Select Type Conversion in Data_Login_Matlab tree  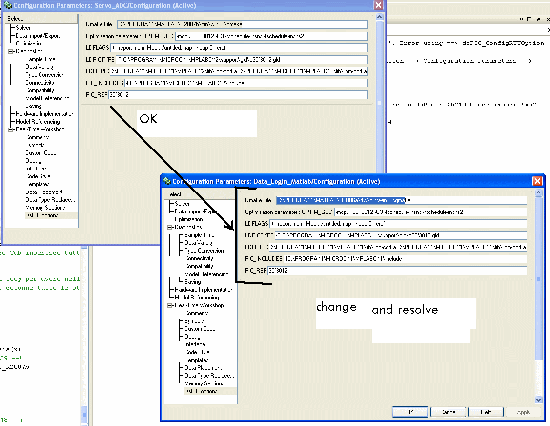point(204,251)
